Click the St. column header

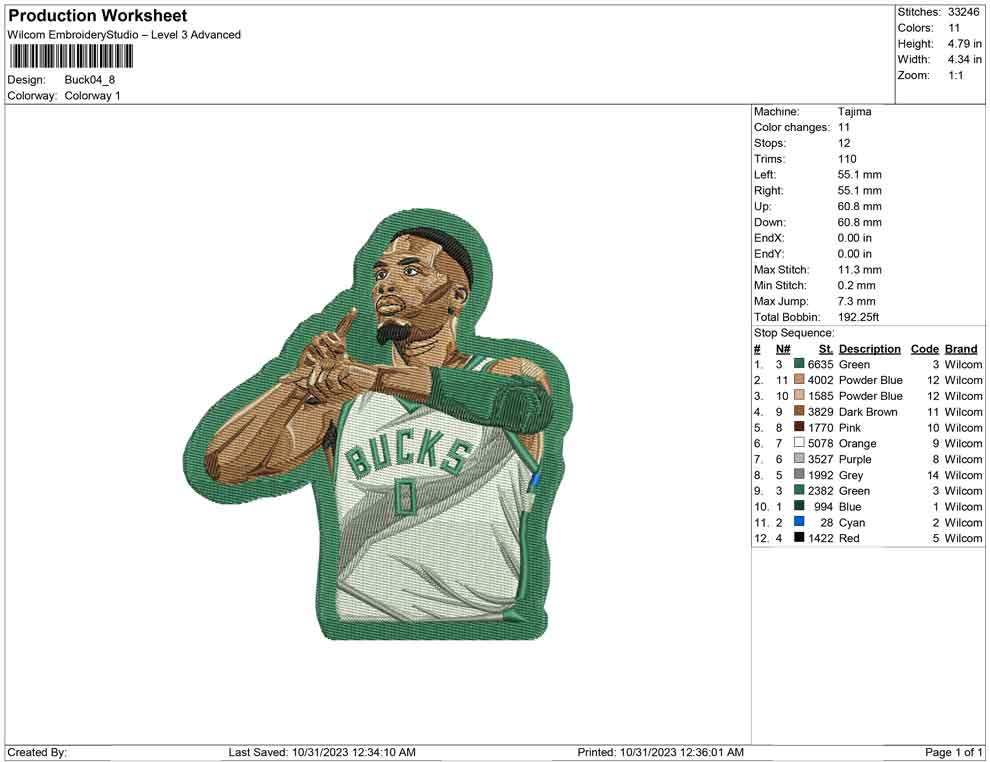[x=826, y=349]
